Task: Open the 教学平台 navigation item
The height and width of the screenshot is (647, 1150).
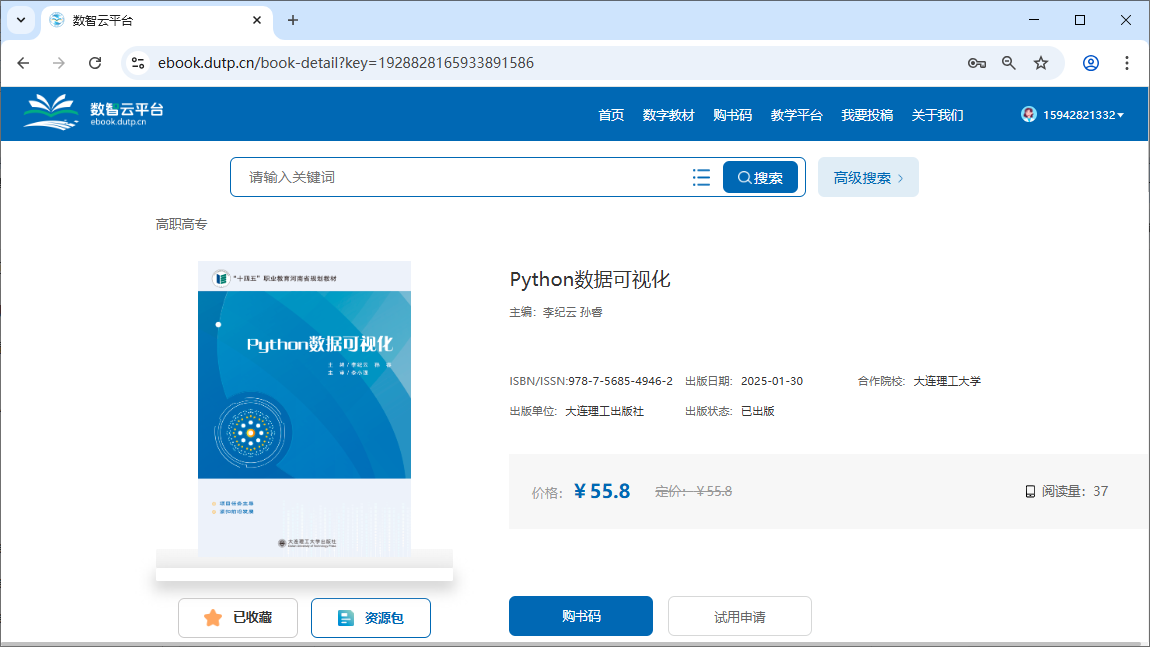Action: pos(796,115)
